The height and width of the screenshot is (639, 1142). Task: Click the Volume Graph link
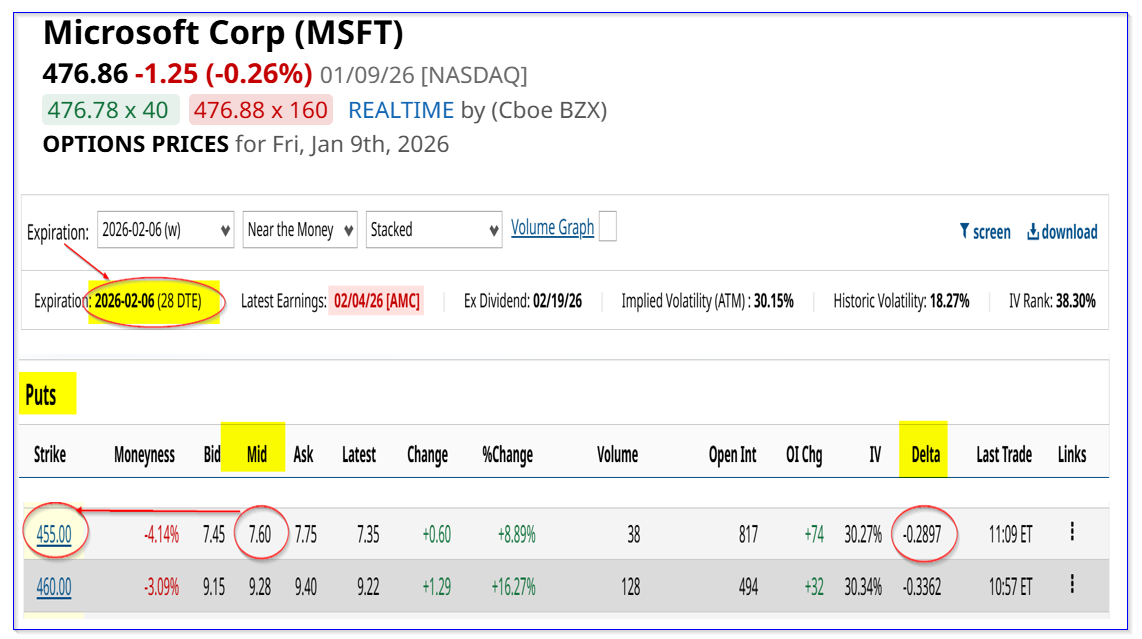[x=552, y=228]
